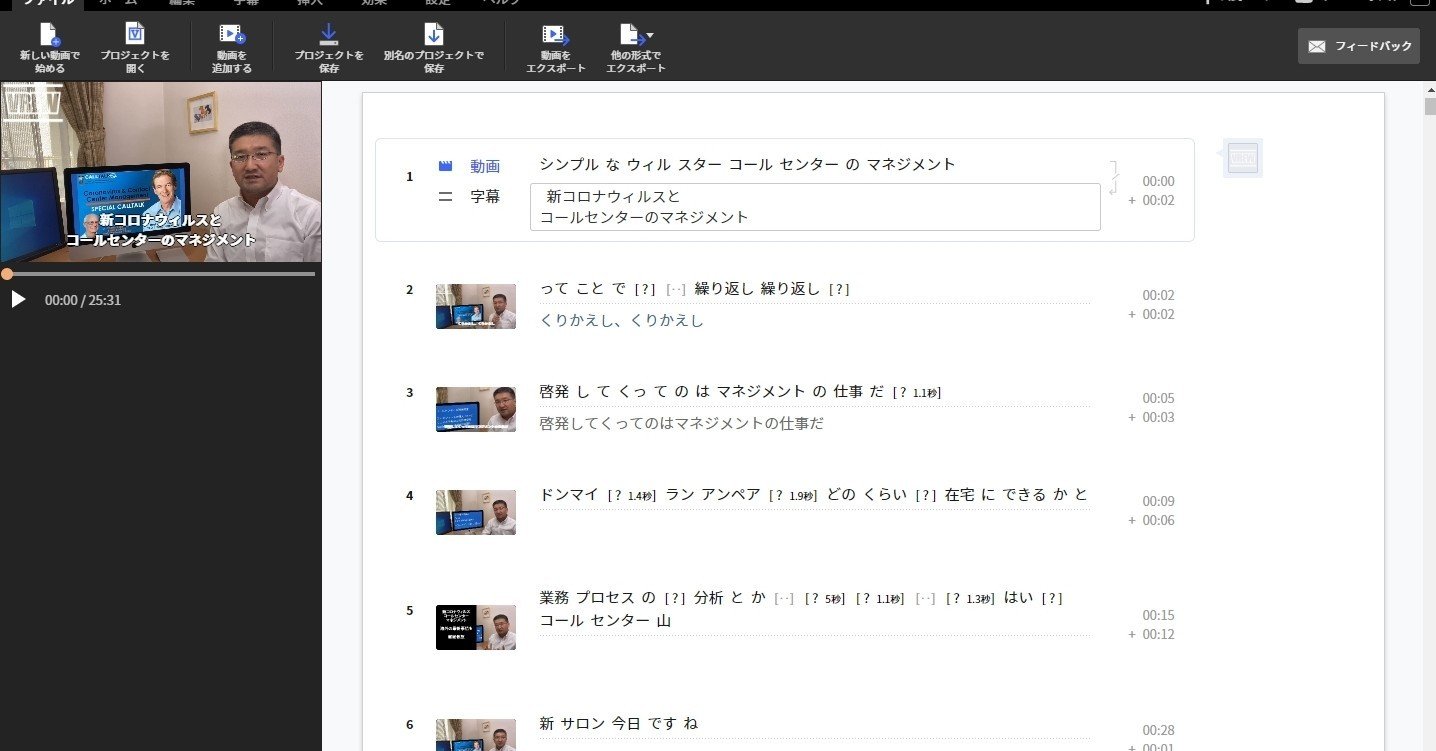
Task: Open a project via プロジェクトを開く icon
Action: tap(135, 40)
